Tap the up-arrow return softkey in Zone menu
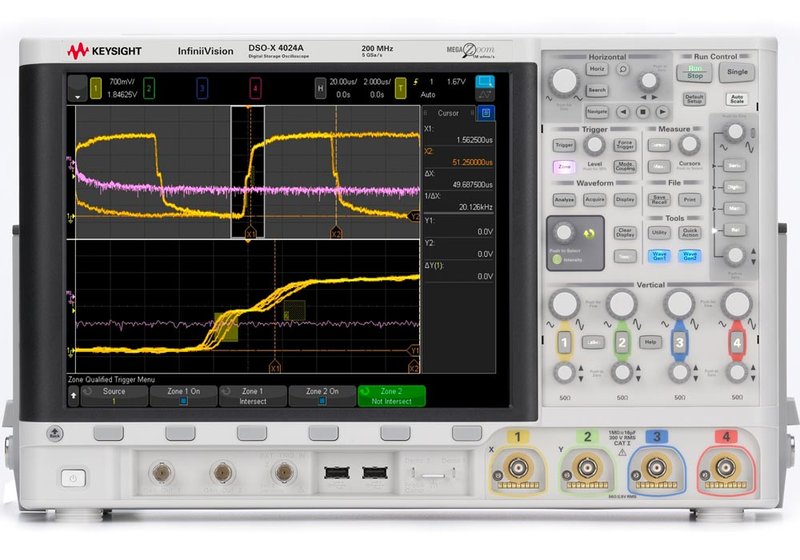 (x=73, y=396)
